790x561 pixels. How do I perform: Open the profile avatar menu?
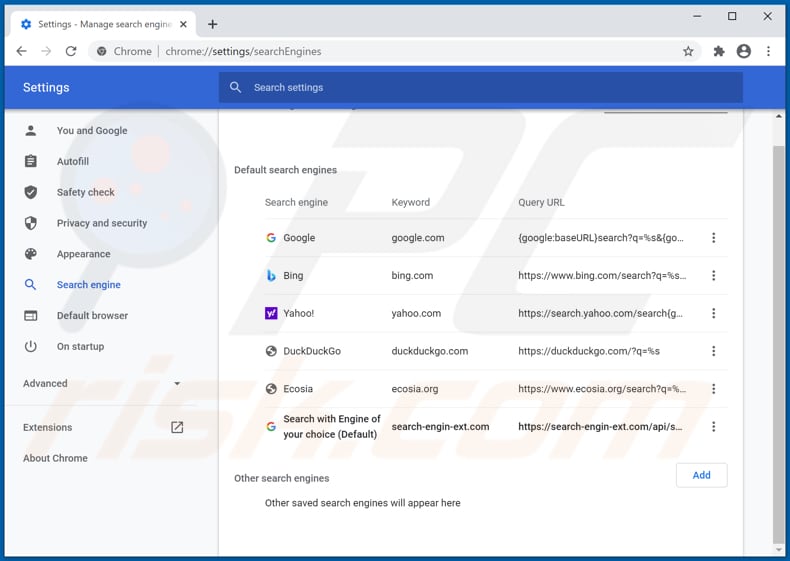coord(744,51)
